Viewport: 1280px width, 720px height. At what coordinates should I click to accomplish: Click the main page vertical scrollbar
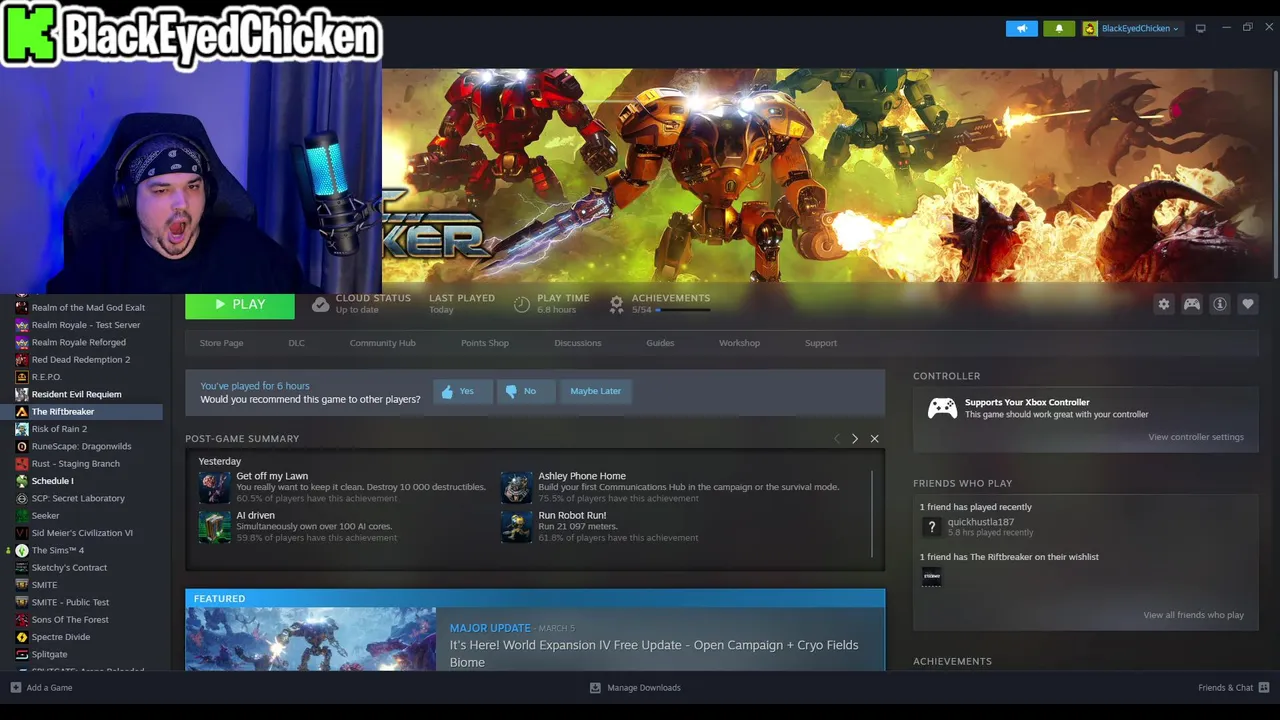point(1276,174)
